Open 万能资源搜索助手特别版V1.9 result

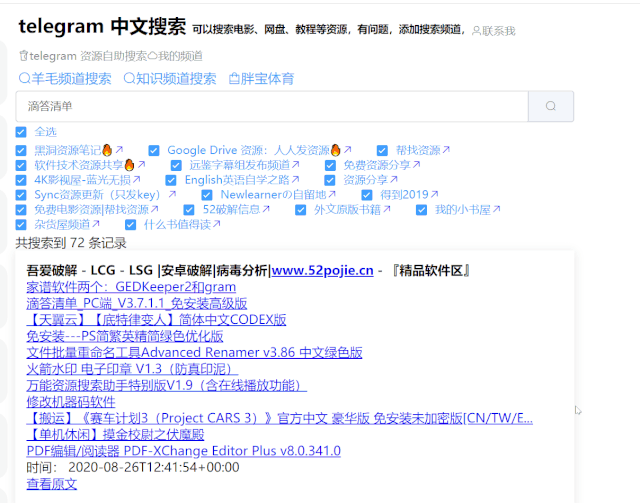click(x=167, y=385)
